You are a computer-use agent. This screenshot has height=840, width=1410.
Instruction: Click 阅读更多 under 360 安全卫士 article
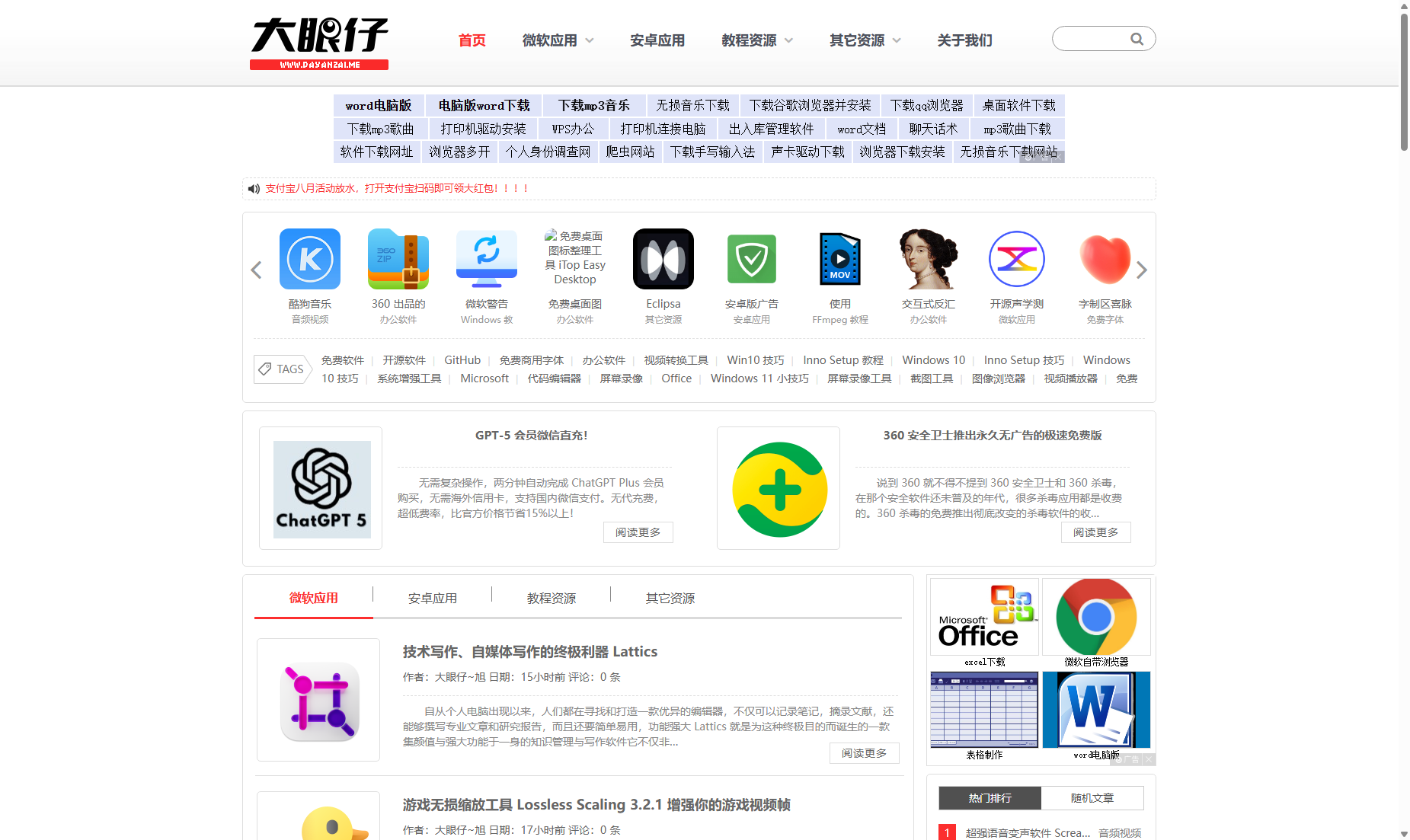tap(1096, 532)
